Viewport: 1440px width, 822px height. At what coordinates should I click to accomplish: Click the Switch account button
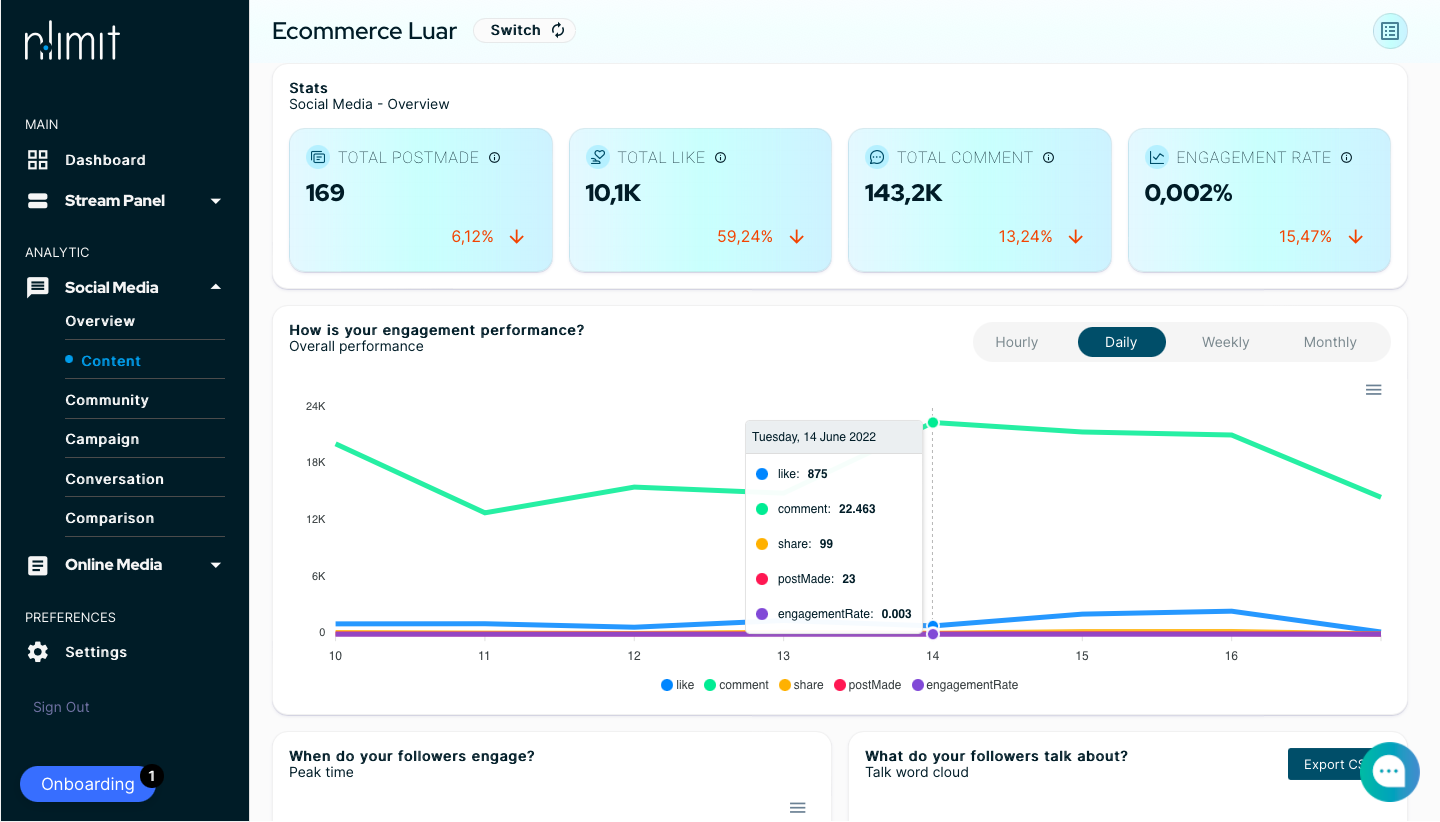click(524, 31)
